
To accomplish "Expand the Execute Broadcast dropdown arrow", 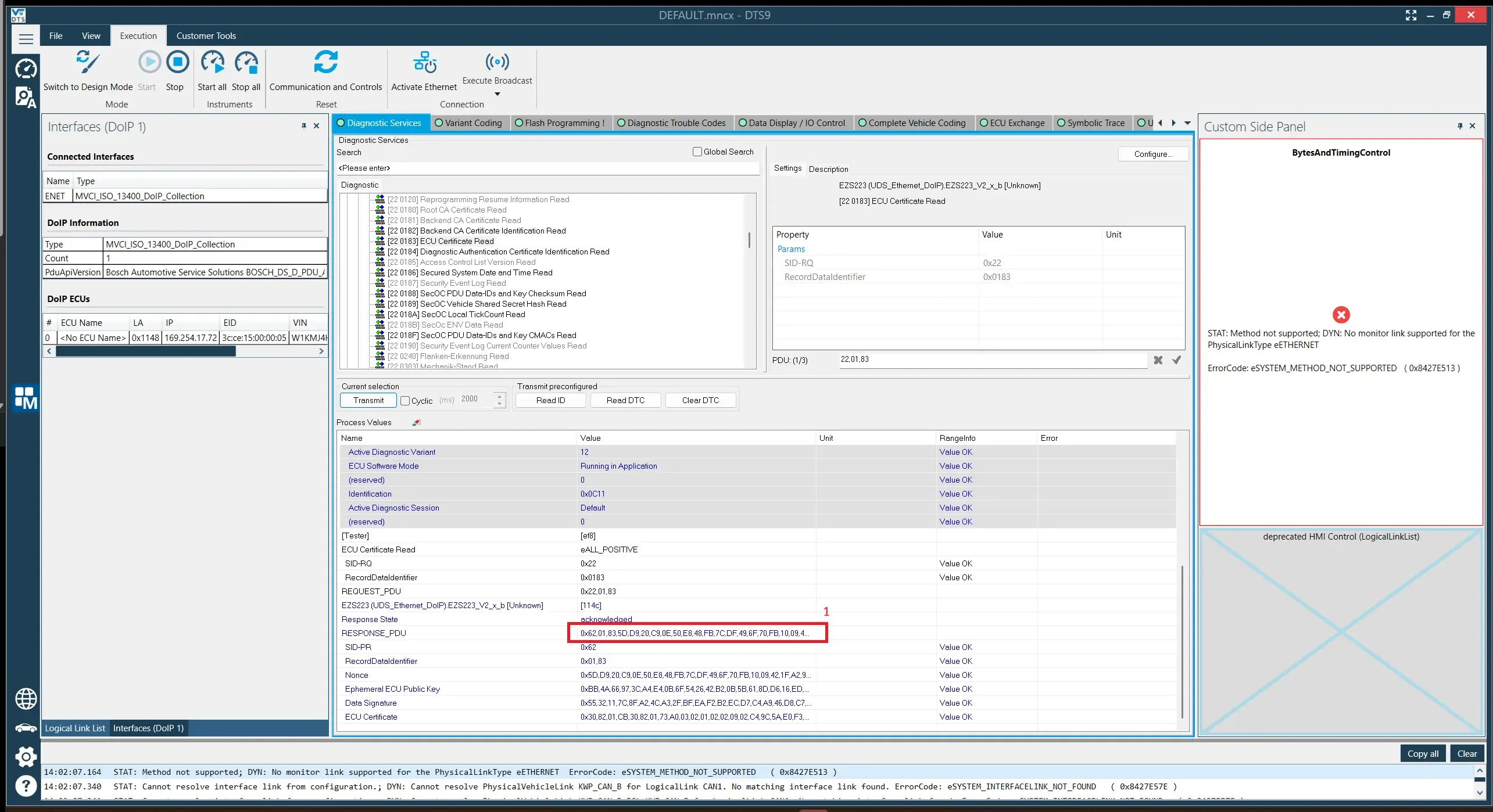I will tap(497, 94).
